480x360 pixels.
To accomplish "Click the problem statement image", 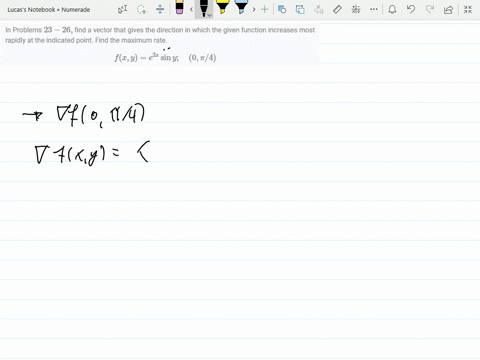I will click(160, 44).
